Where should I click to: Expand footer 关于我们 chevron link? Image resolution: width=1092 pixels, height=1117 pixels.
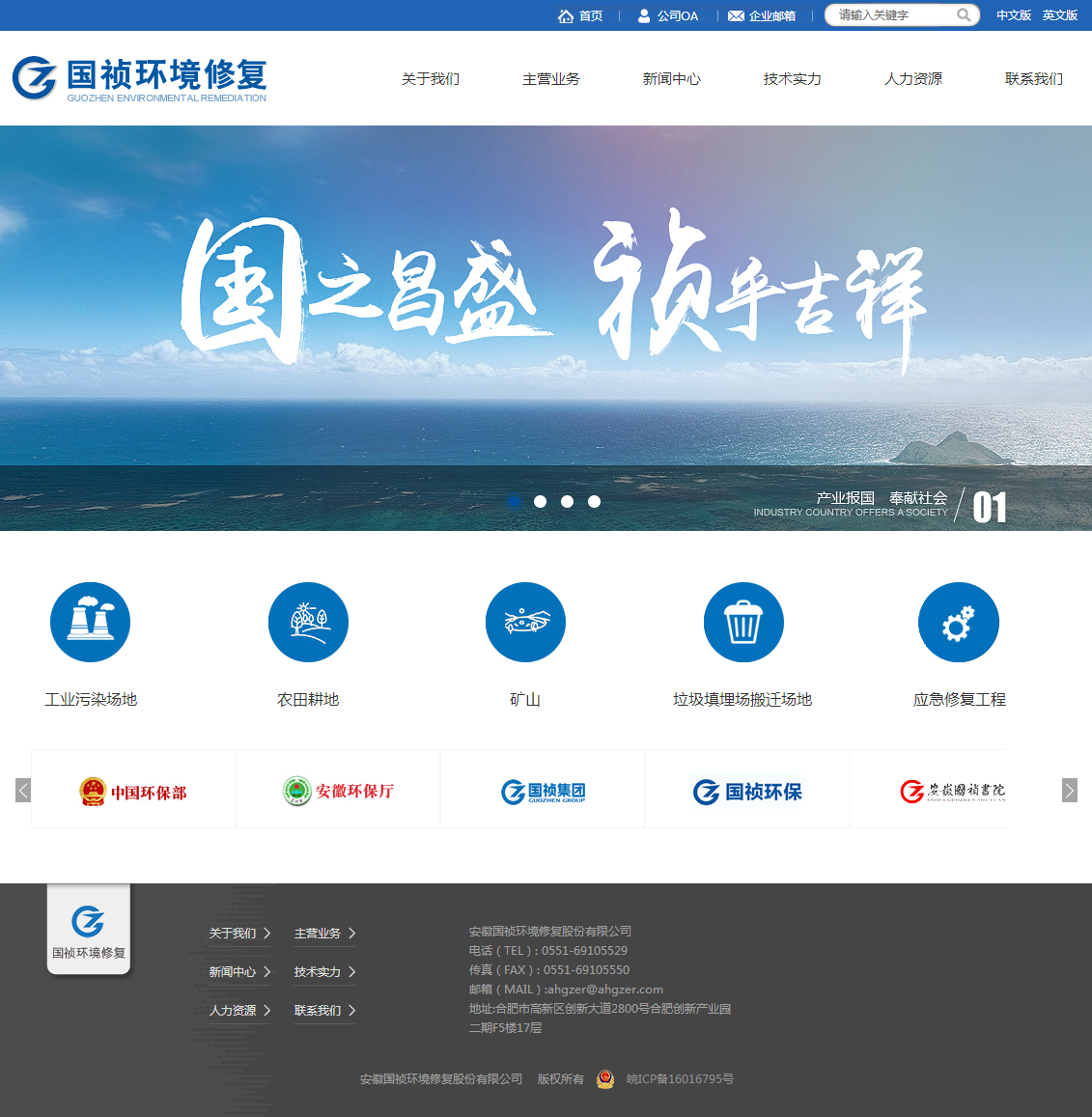[267, 934]
